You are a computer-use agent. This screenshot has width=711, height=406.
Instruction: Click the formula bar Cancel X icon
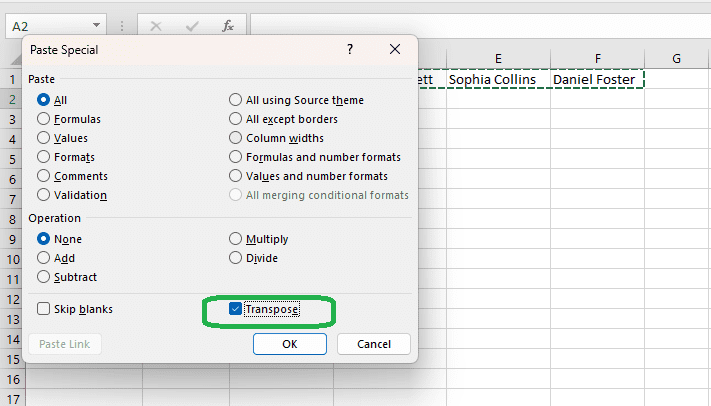157,25
